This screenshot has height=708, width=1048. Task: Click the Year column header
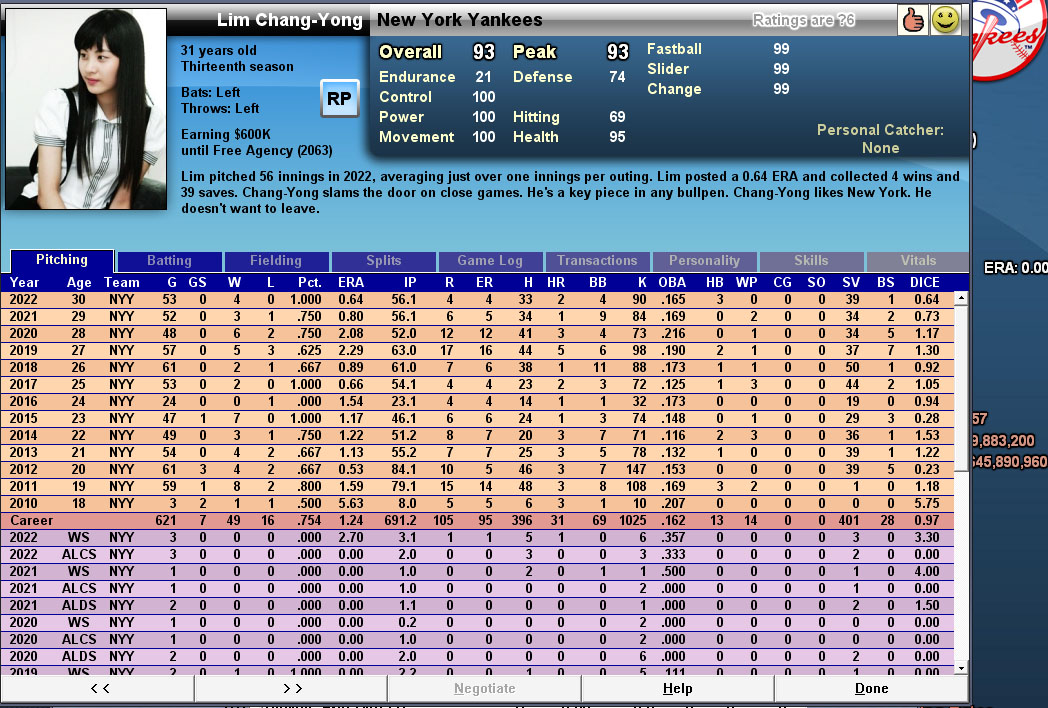(24, 282)
